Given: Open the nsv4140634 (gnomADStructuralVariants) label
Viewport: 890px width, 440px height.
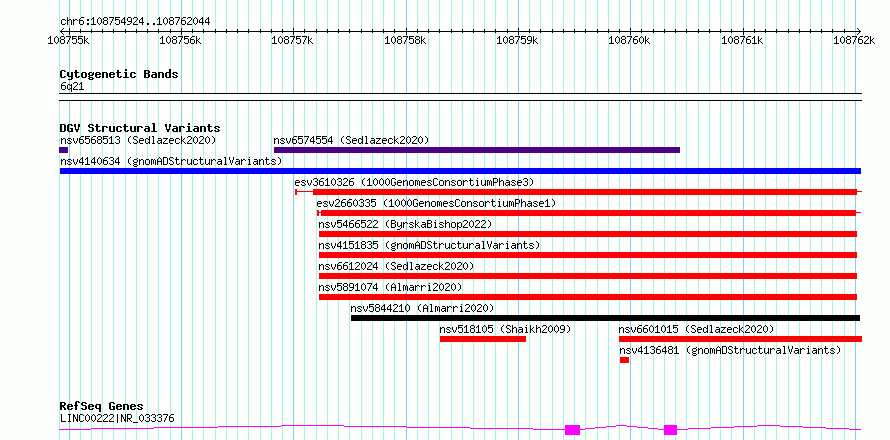Looking at the screenshot, I should coord(171,161).
